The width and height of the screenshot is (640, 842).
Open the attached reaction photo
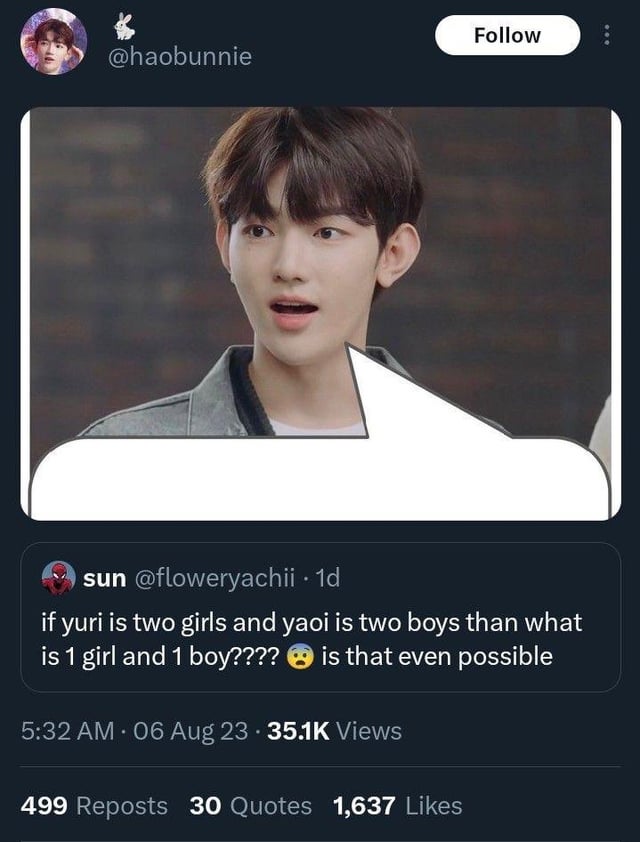321,314
